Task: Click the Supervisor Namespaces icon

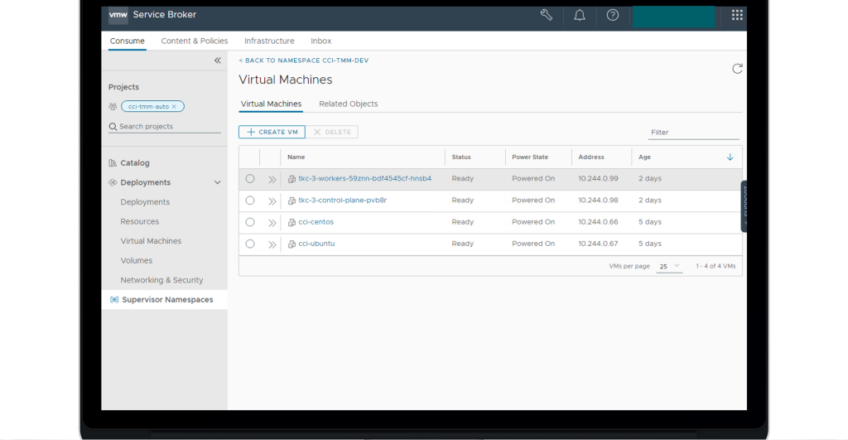Action: pyautogui.click(x=114, y=299)
